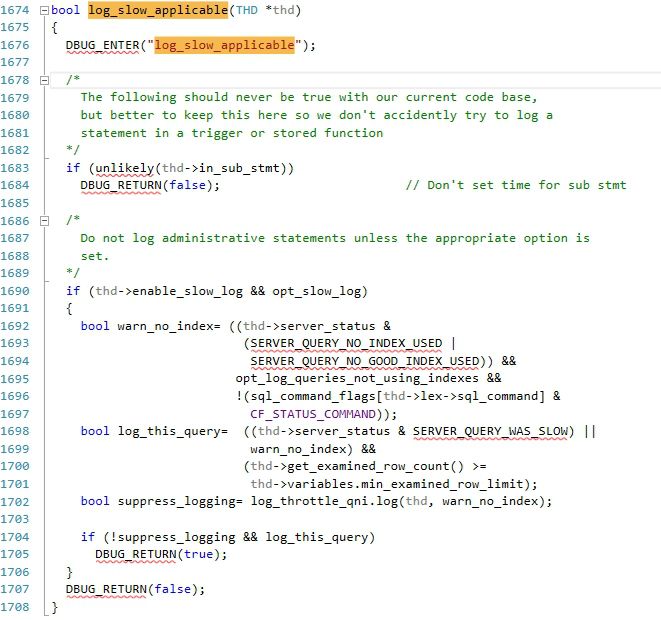Image resolution: width=661 pixels, height=620 pixels.
Task: Click sql_command_flags on line 1696
Action: point(313,396)
